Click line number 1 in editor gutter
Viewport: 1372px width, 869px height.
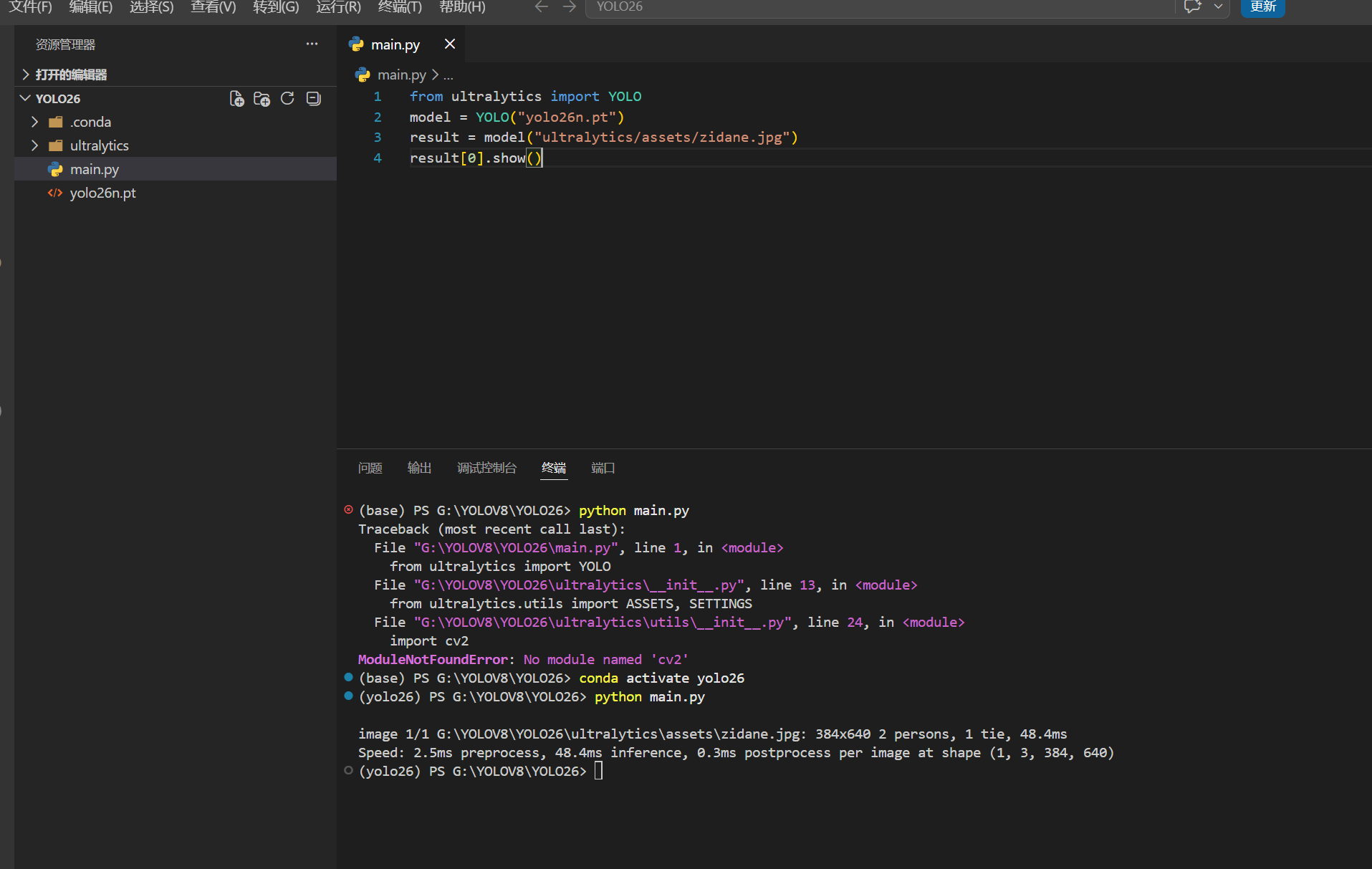click(378, 96)
